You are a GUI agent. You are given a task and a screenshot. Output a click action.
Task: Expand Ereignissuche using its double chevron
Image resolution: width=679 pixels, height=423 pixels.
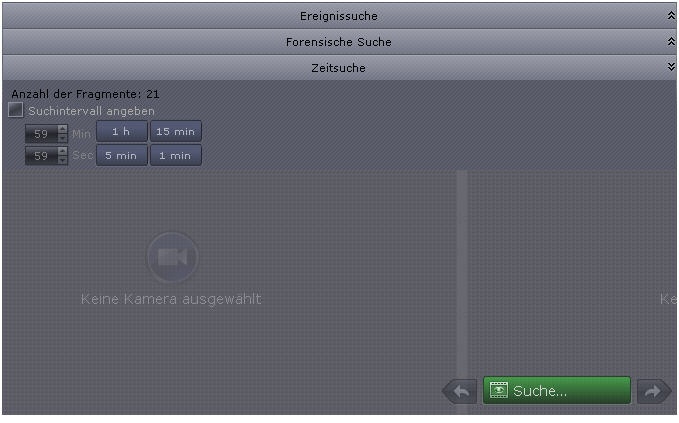pos(671,16)
